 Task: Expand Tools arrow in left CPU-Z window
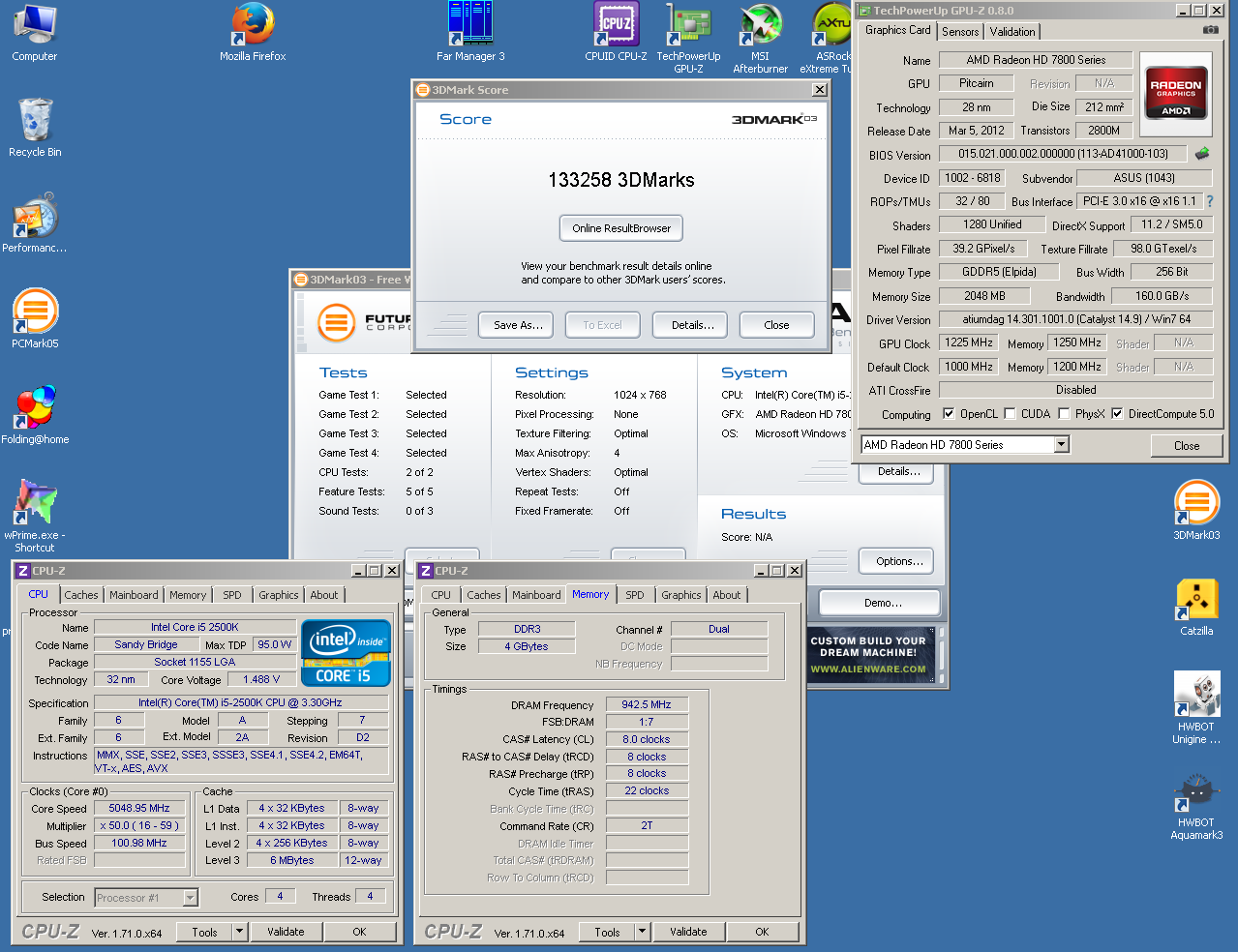(239, 932)
